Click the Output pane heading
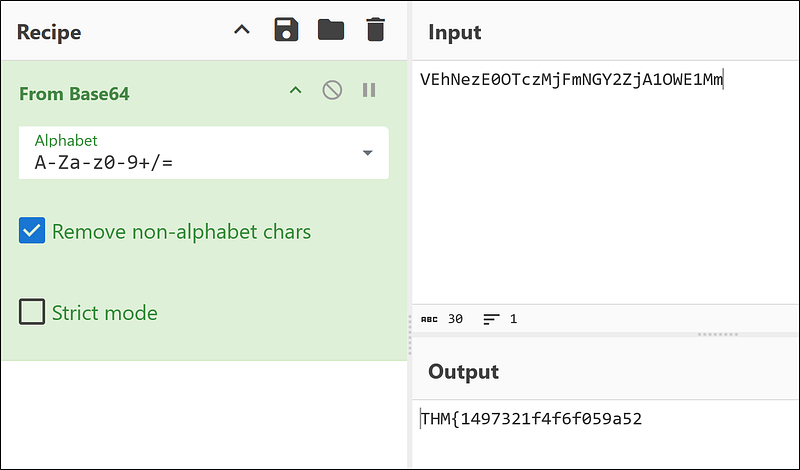 tap(463, 371)
